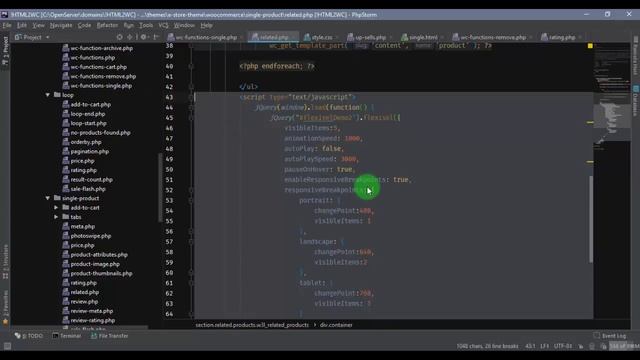Open the Refactor menu
Viewport: 640px width, 360px height.
tap(107, 25)
